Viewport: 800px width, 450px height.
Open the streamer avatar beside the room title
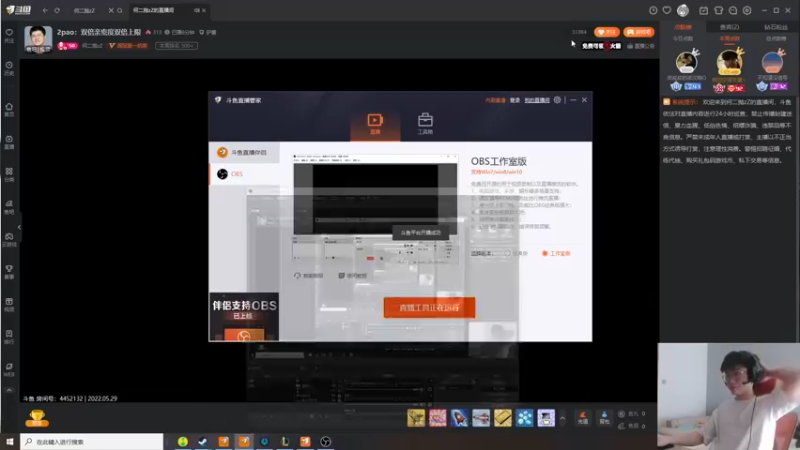tap(38, 39)
